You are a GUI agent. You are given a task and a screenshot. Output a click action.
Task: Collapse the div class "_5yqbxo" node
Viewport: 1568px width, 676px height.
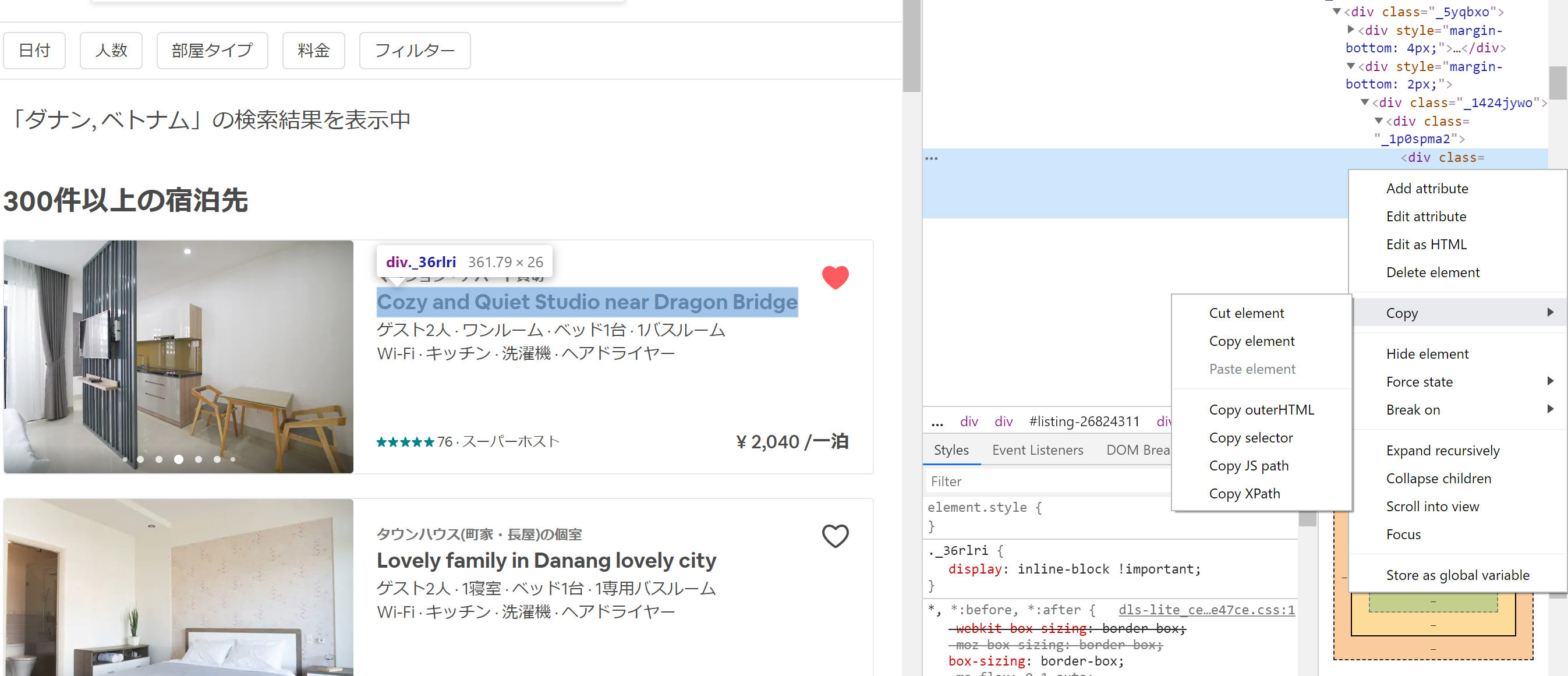tap(1337, 12)
